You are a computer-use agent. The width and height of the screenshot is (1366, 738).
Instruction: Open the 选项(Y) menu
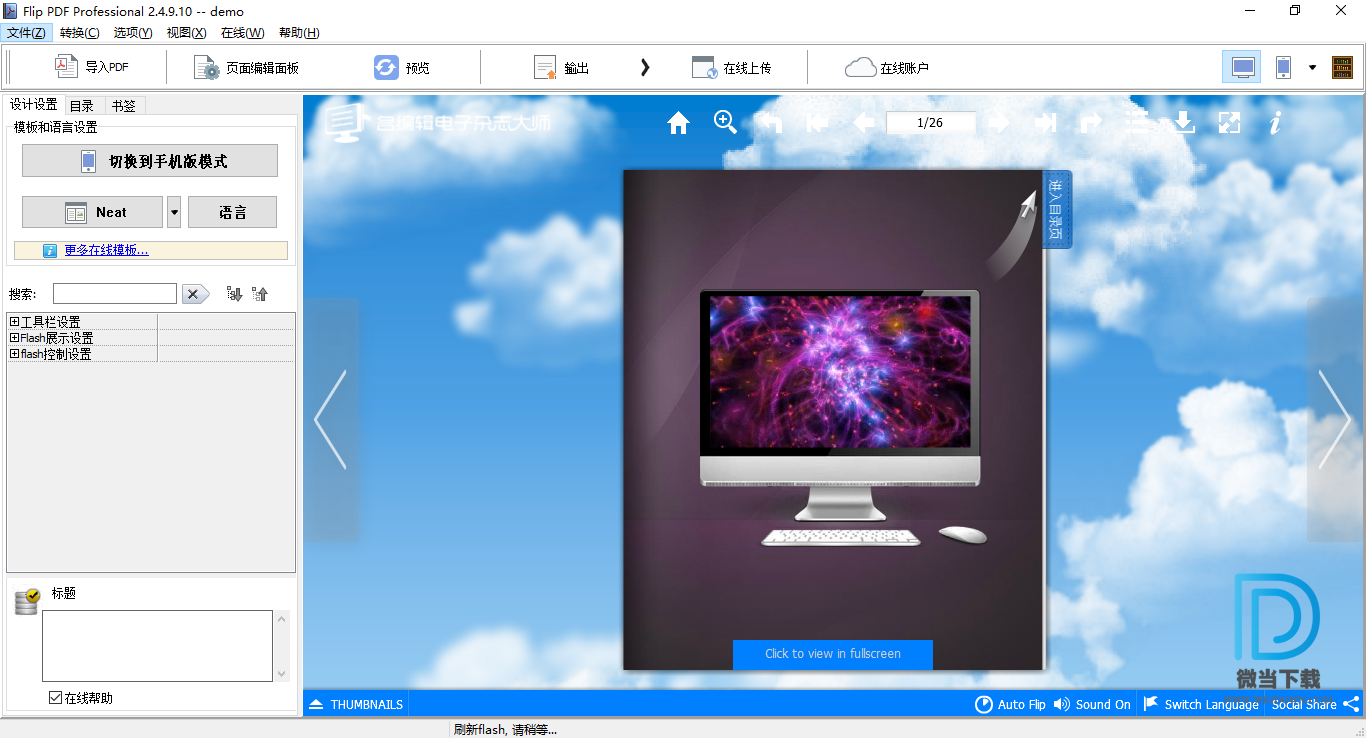133,33
